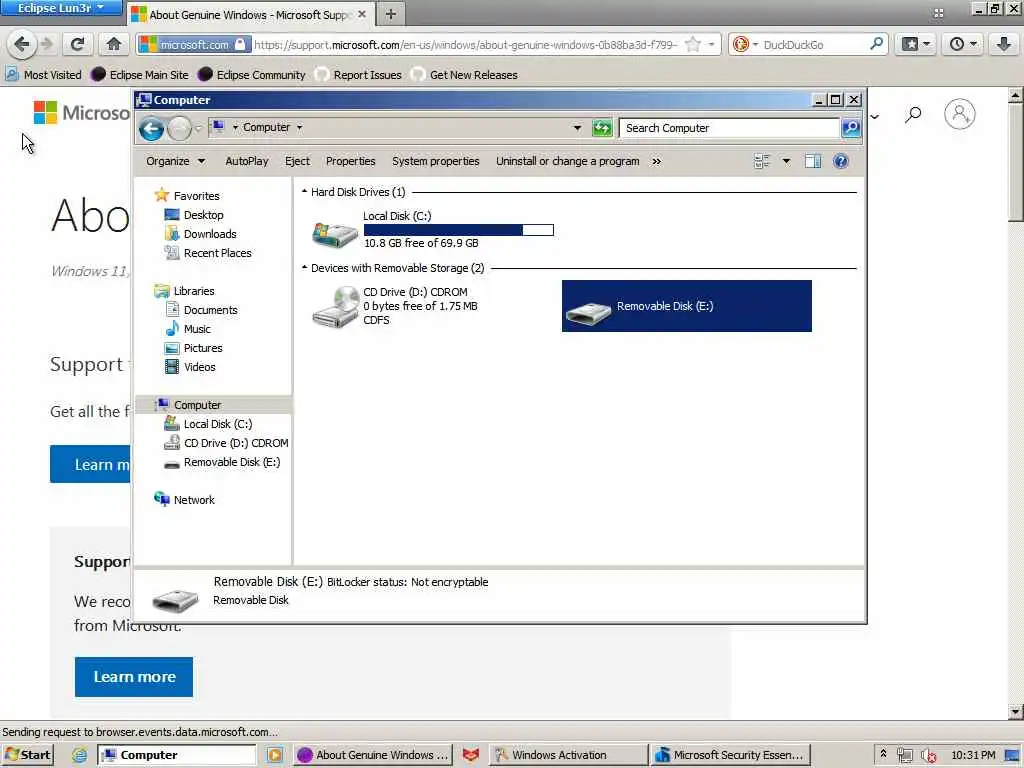Open Downloads in Favorites

[210, 234]
